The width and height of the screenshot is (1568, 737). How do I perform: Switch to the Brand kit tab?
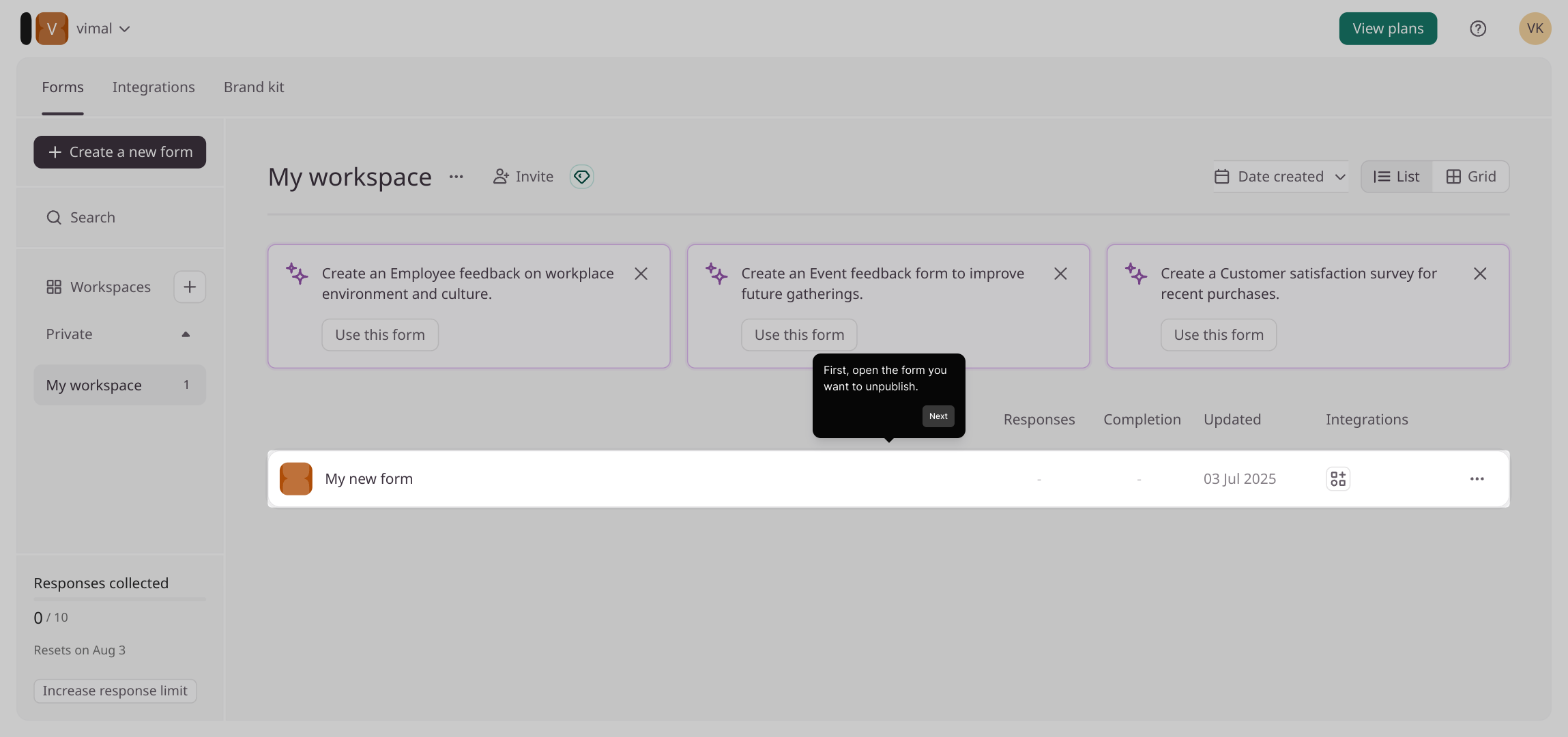(254, 87)
